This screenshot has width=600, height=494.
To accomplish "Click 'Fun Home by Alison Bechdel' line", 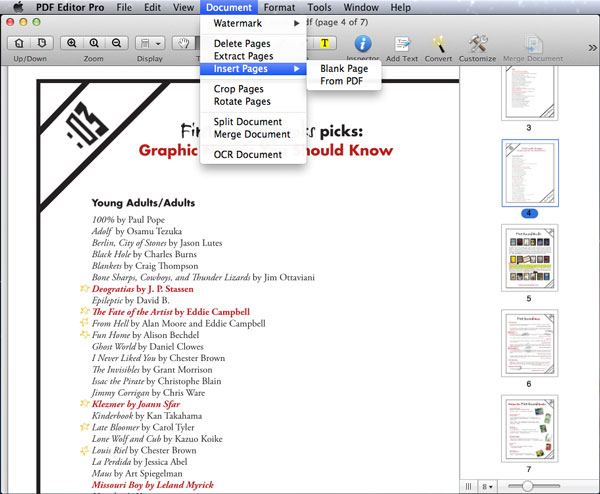I will point(145,335).
